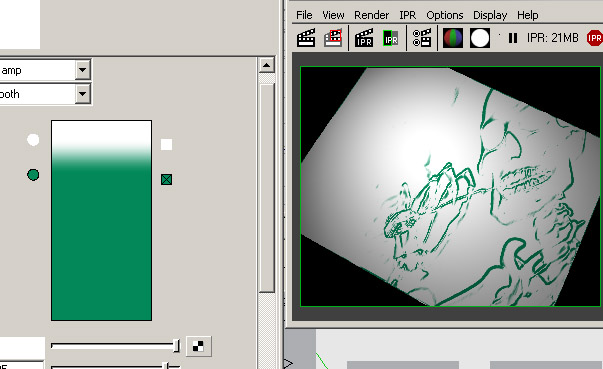Image resolution: width=603 pixels, height=369 pixels.
Task: Click the checker map button beside the slider
Action: pos(198,346)
